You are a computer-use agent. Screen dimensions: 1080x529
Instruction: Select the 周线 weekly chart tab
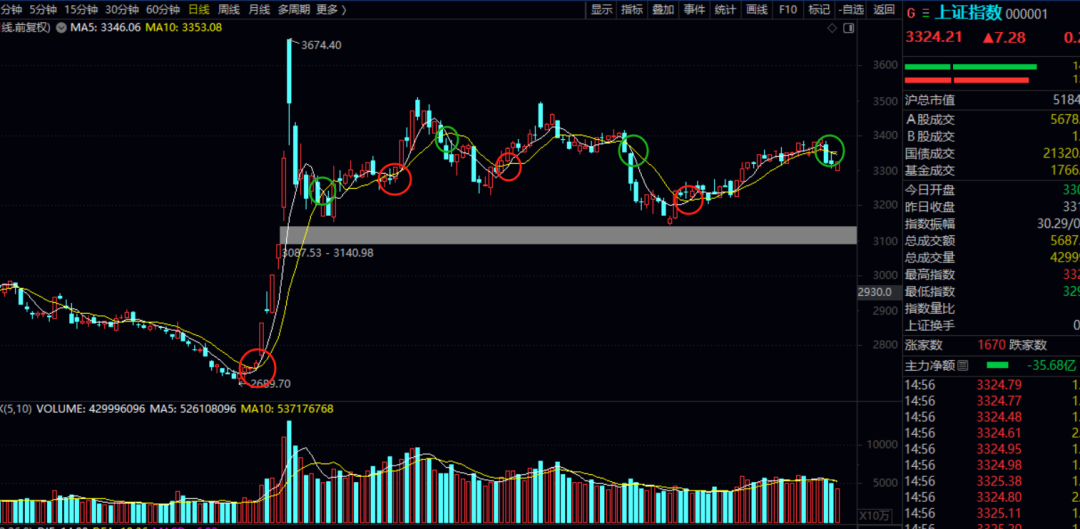click(x=229, y=10)
